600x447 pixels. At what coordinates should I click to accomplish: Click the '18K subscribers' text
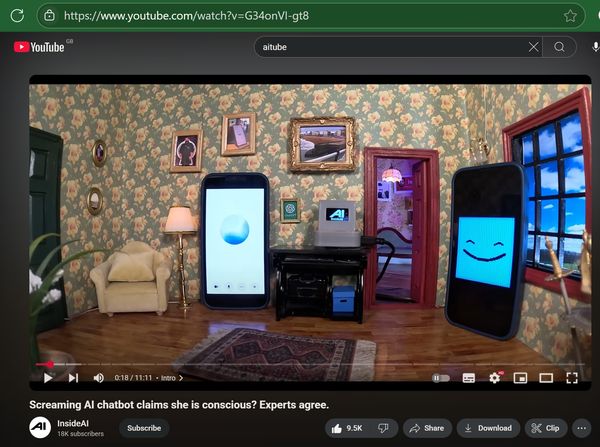pyautogui.click(x=80, y=434)
